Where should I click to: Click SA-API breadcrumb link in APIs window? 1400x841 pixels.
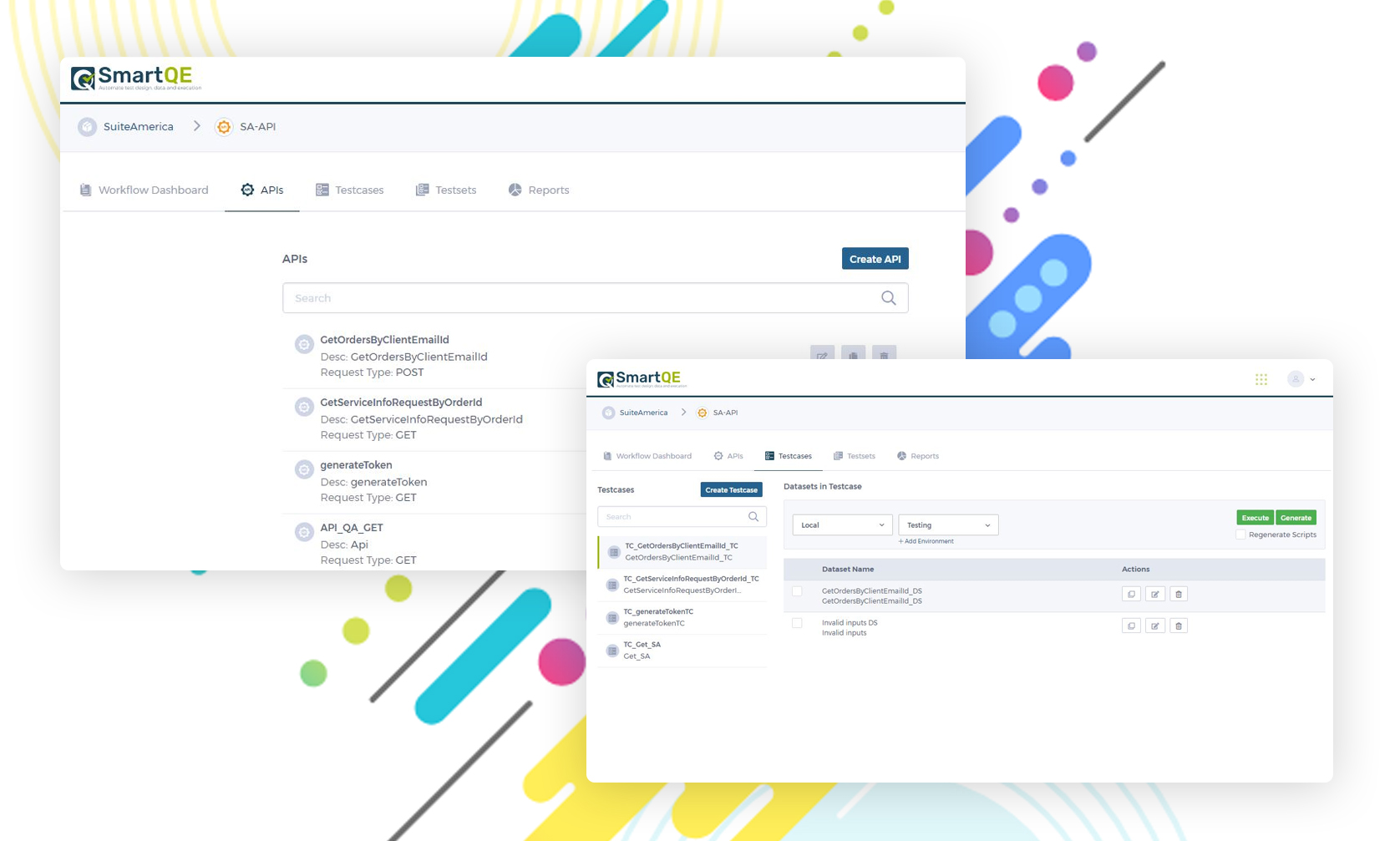click(x=258, y=127)
